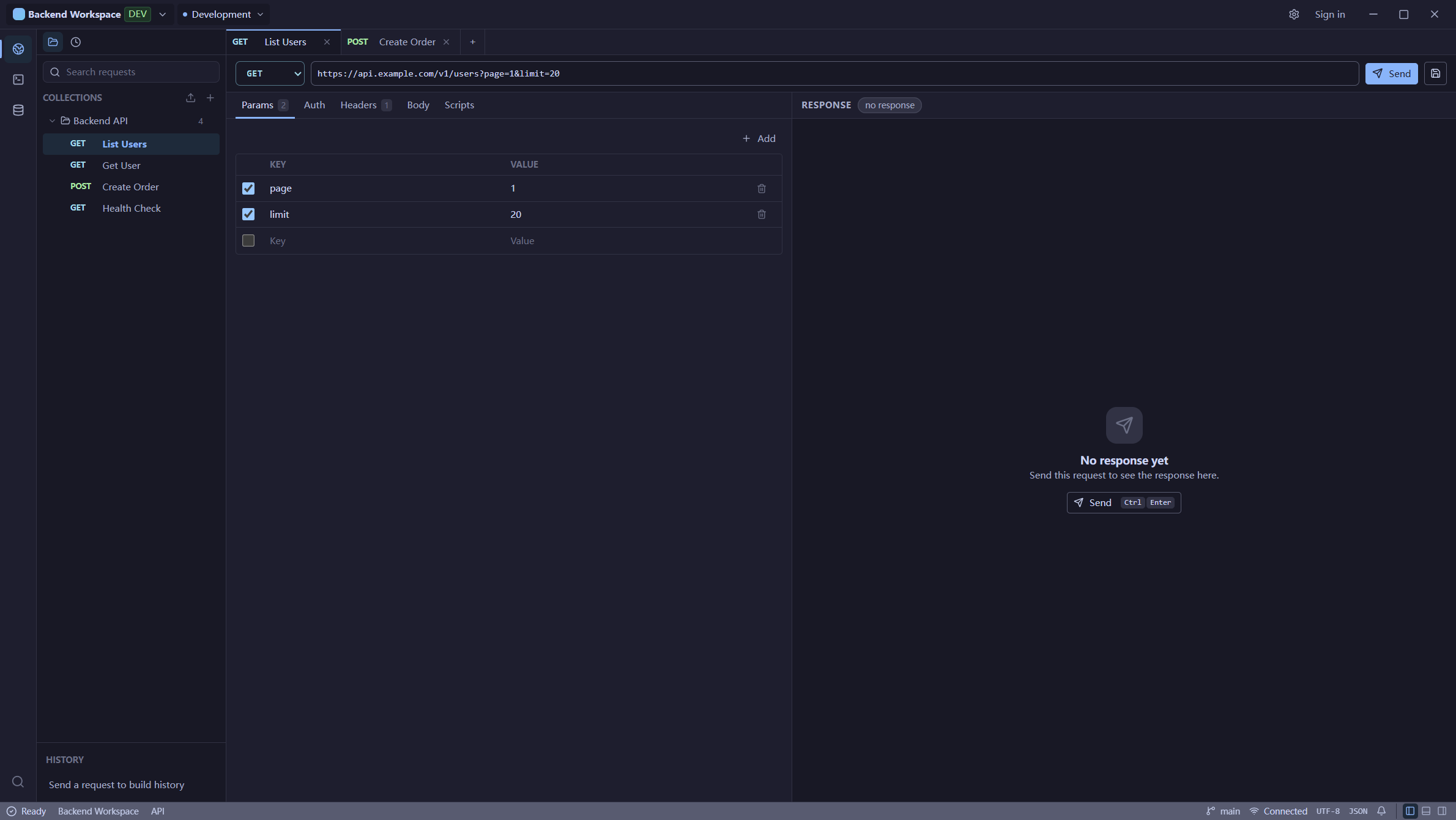Click 'API' in the status bar
The image size is (1456, 820).
(158, 811)
